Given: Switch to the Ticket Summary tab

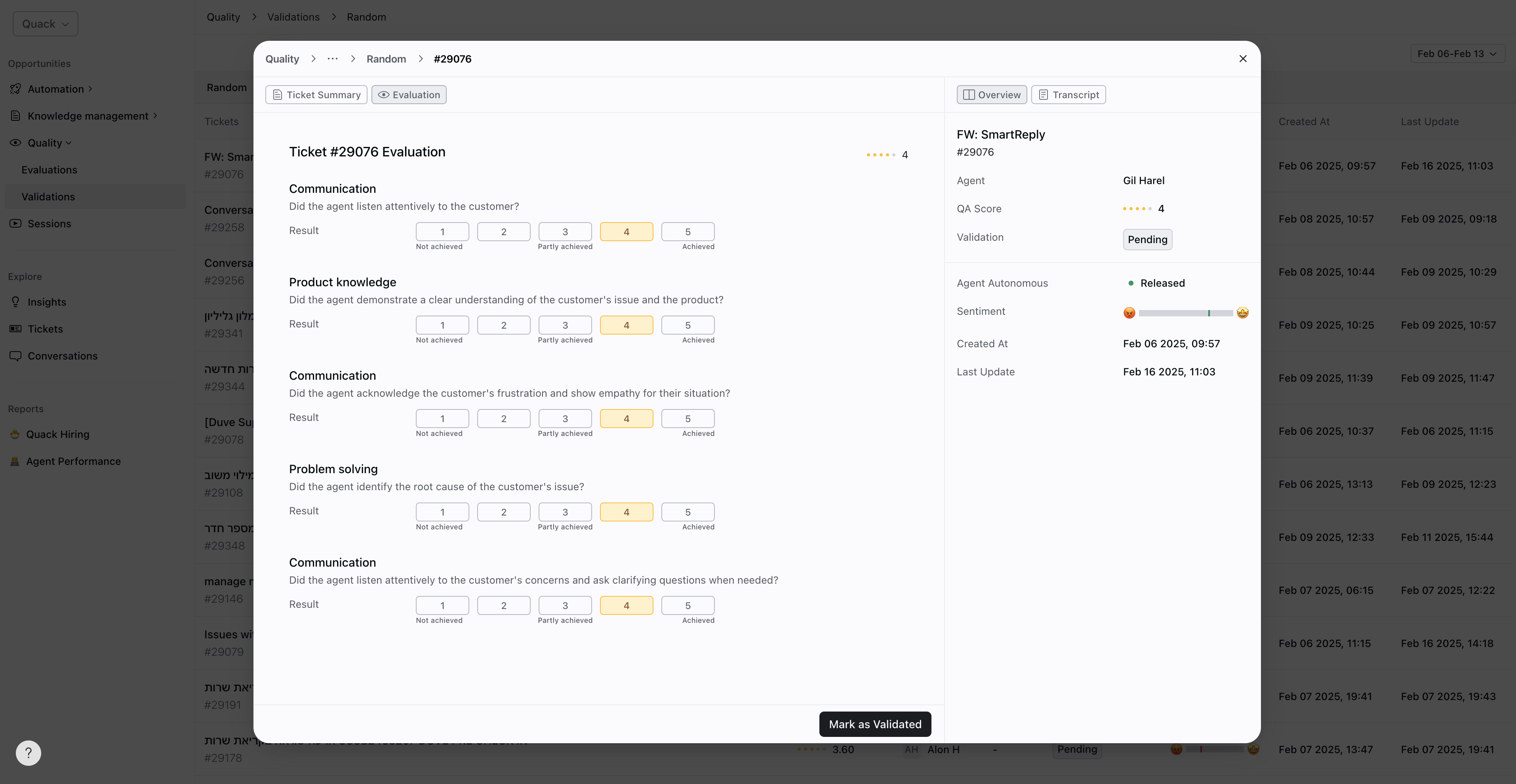Looking at the screenshot, I should click(316, 95).
